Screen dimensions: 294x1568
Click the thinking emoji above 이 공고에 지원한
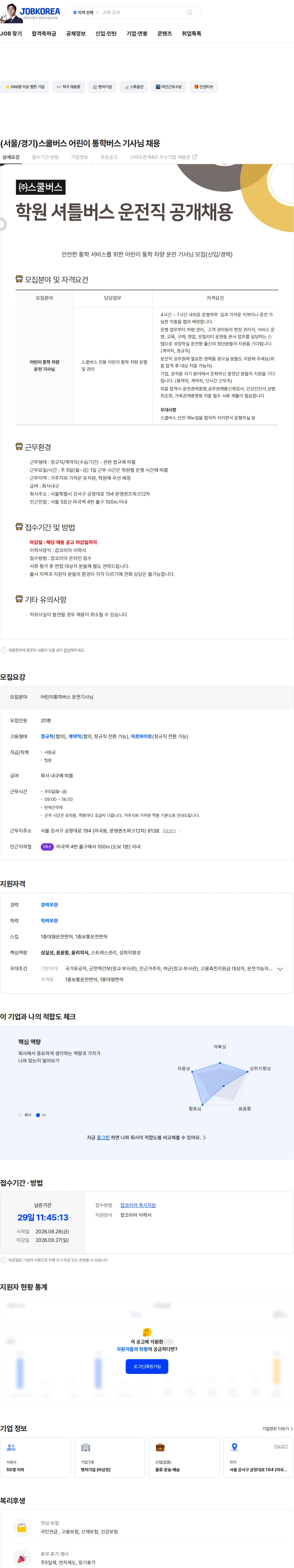147,1333
